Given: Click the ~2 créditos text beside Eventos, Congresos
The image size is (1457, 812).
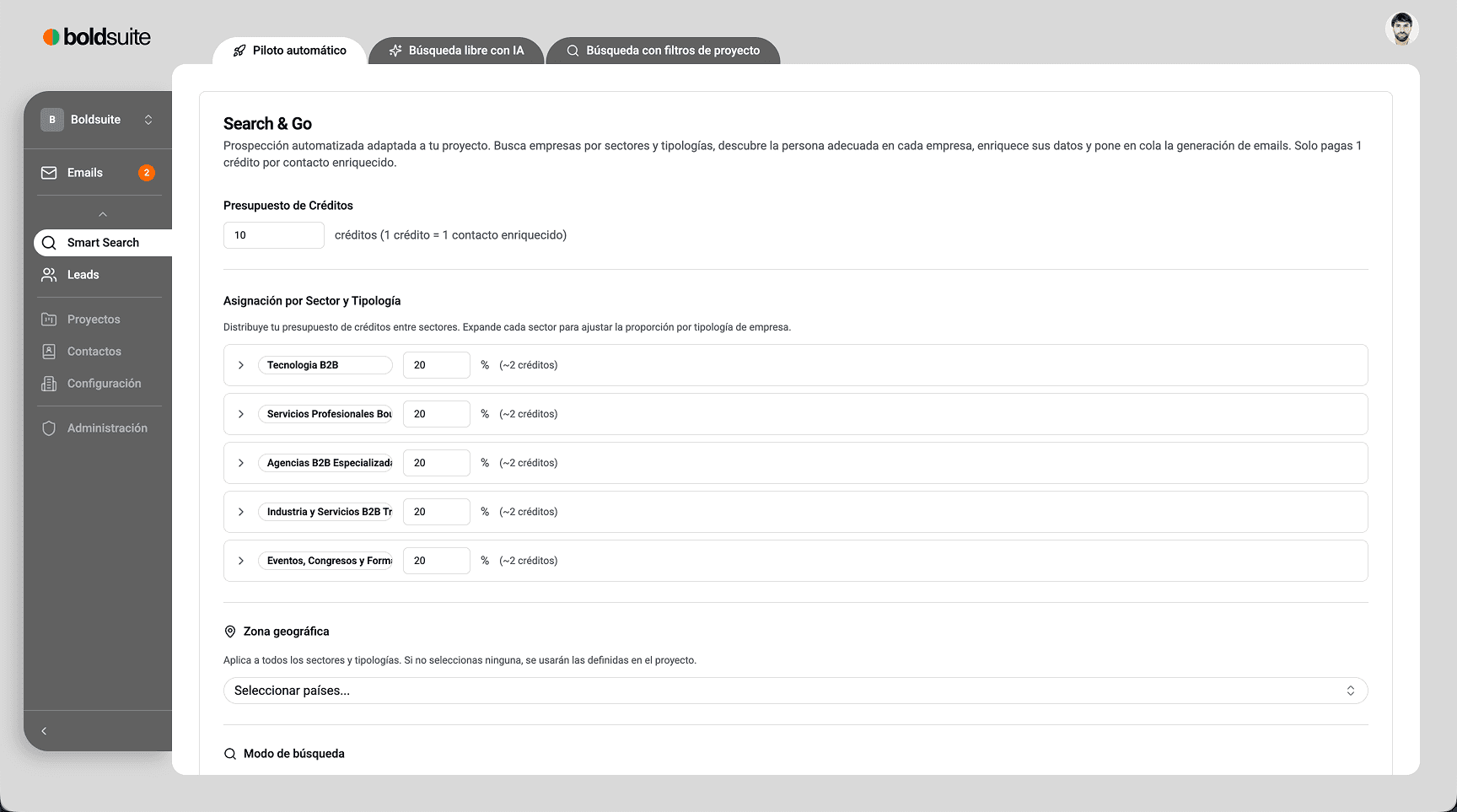Looking at the screenshot, I should pyautogui.click(x=529, y=561).
